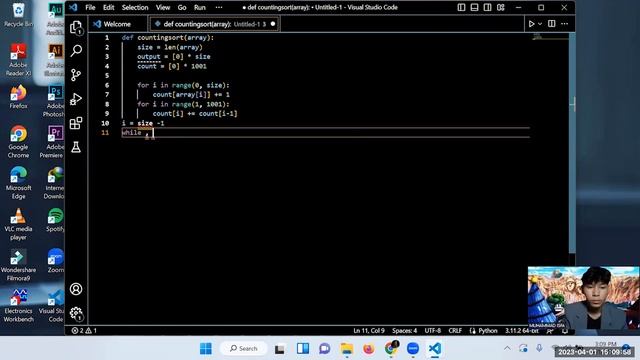Open Task View on the taskbar
Image resolution: width=640 pixels, height=360 pixels.
280,349
